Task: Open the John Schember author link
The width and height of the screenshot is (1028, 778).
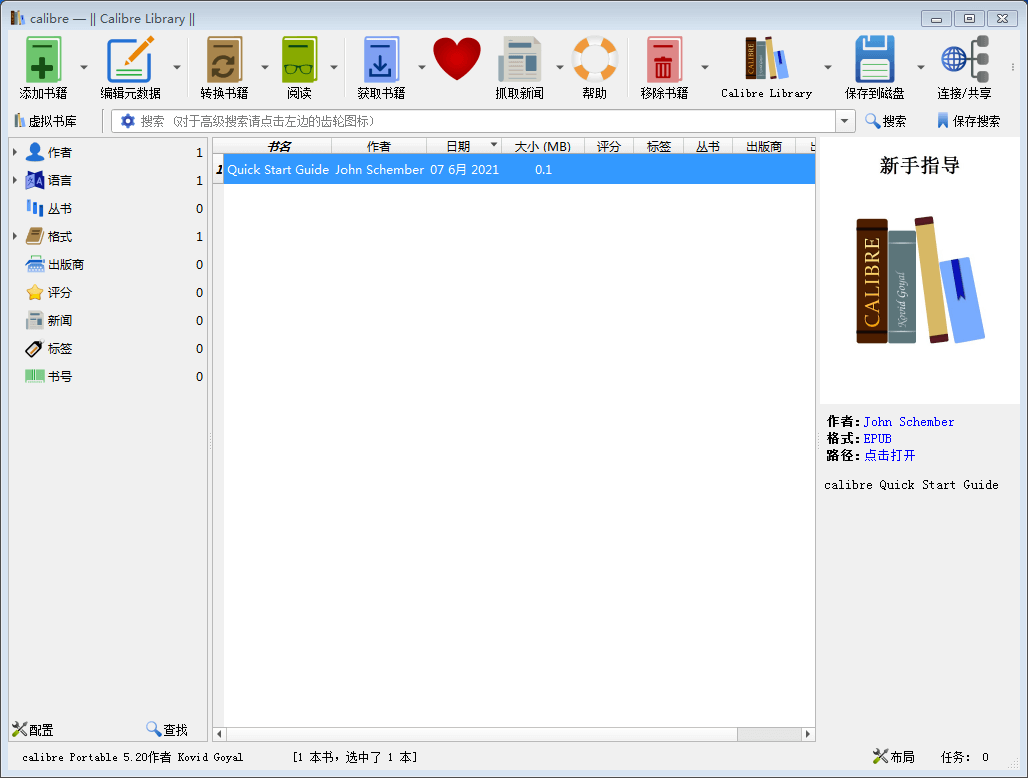Action: click(909, 422)
